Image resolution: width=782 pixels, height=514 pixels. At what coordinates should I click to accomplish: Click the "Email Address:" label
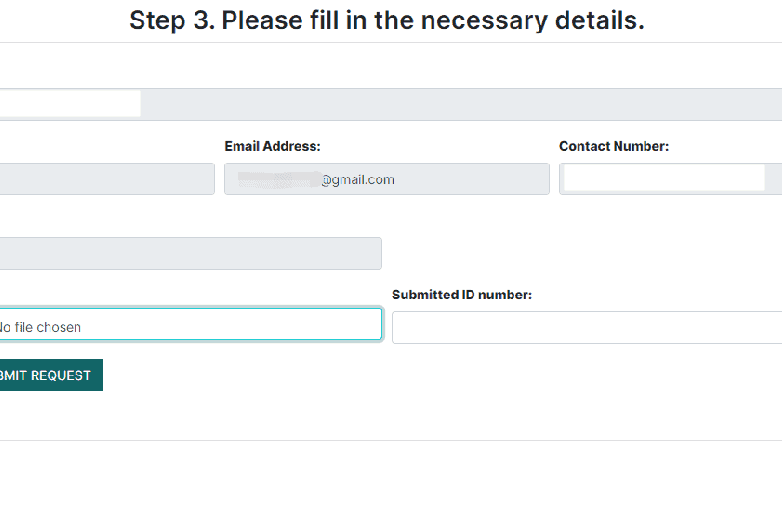point(272,146)
